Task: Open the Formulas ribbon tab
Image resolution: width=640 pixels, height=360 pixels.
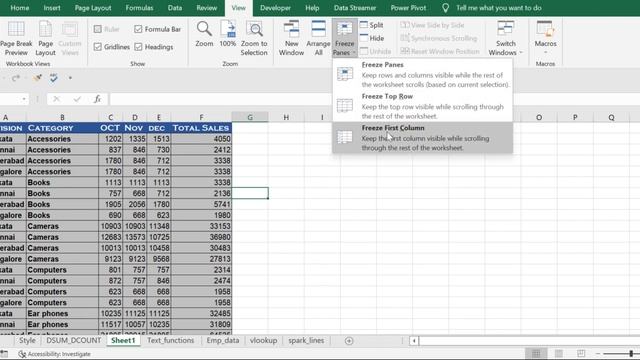Action: coord(139,8)
